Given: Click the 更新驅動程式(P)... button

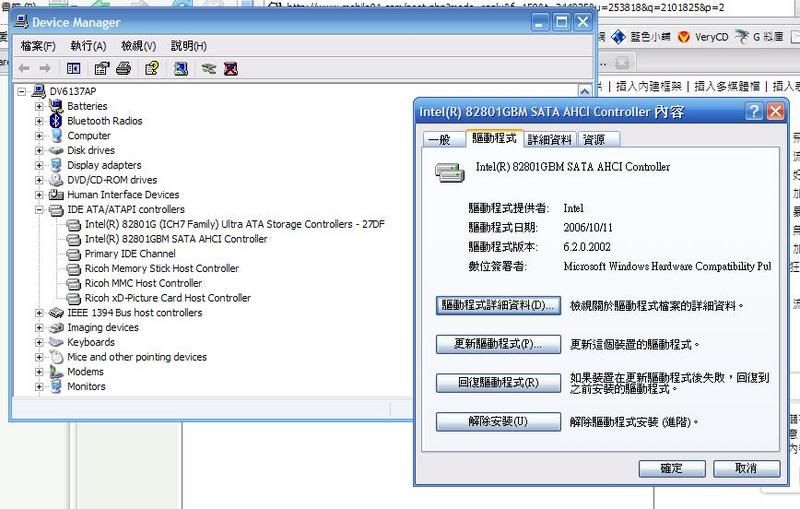Looking at the screenshot, I should tap(498, 344).
